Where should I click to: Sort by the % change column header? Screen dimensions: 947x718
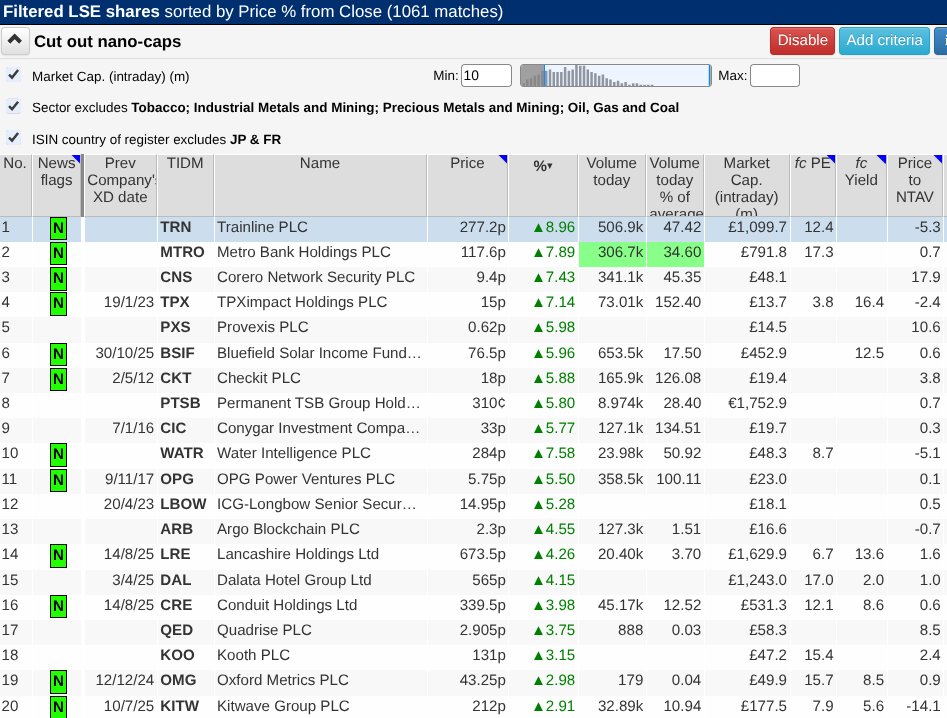tap(543, 185)
